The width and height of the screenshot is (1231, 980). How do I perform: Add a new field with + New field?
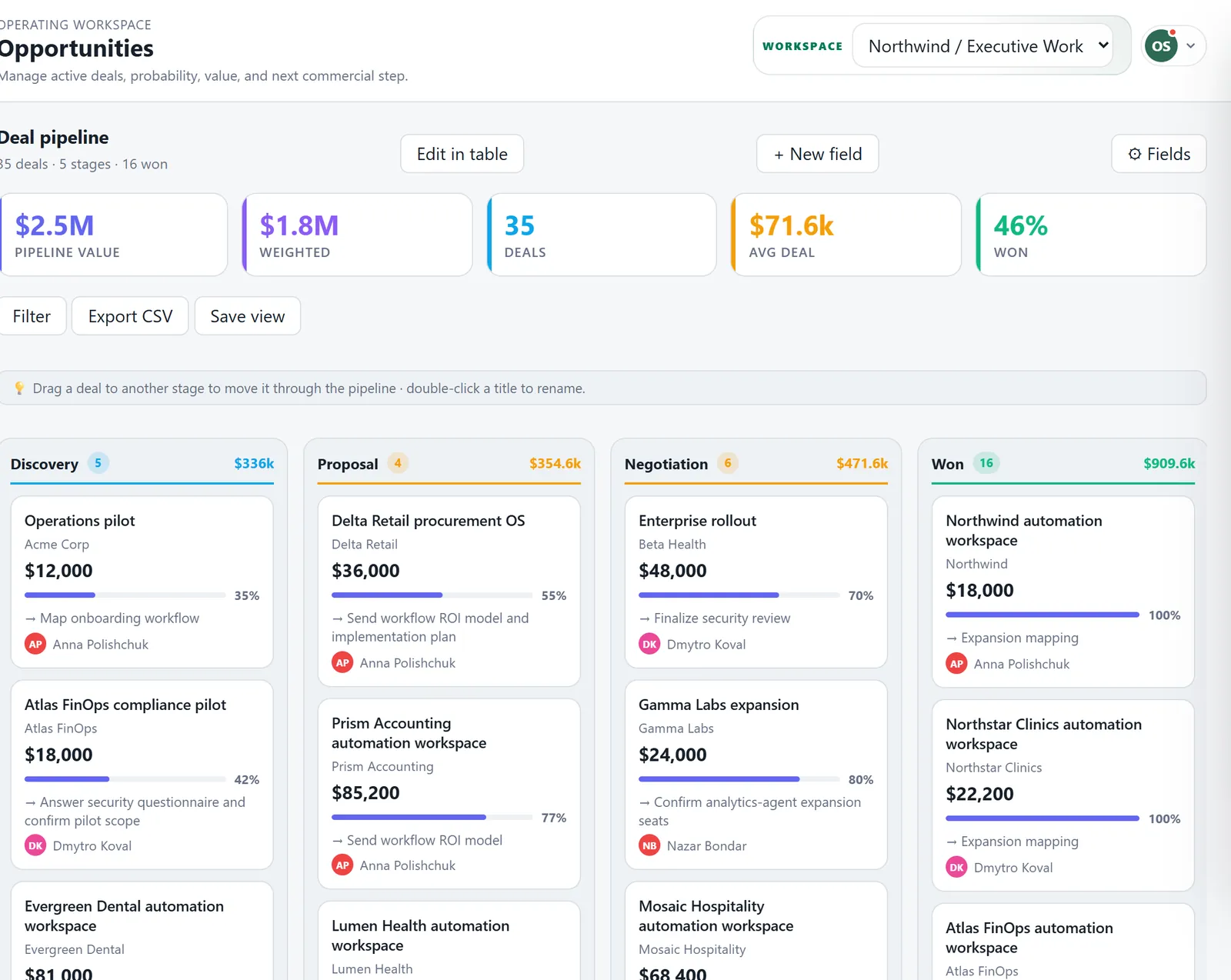click(817, 154)
